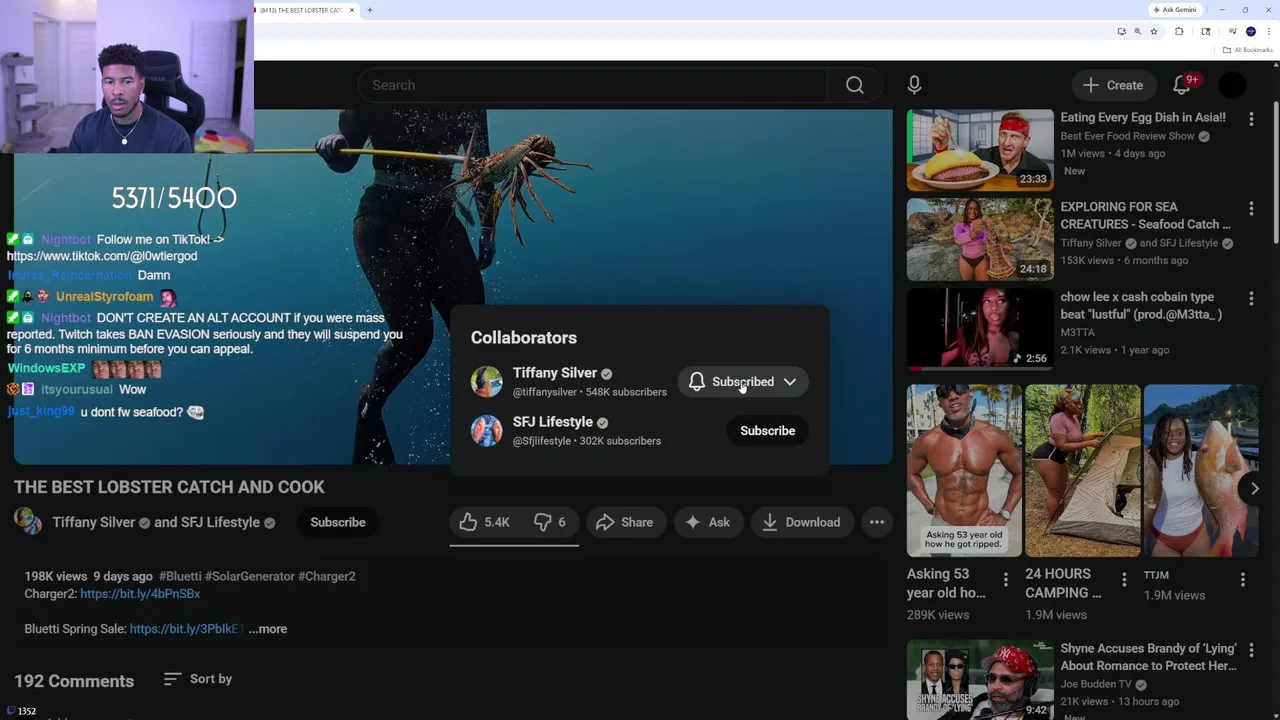This screenshot has width=1280, height=720.
Task: Like the video with 5.4K likes
Action: (485, 522)
